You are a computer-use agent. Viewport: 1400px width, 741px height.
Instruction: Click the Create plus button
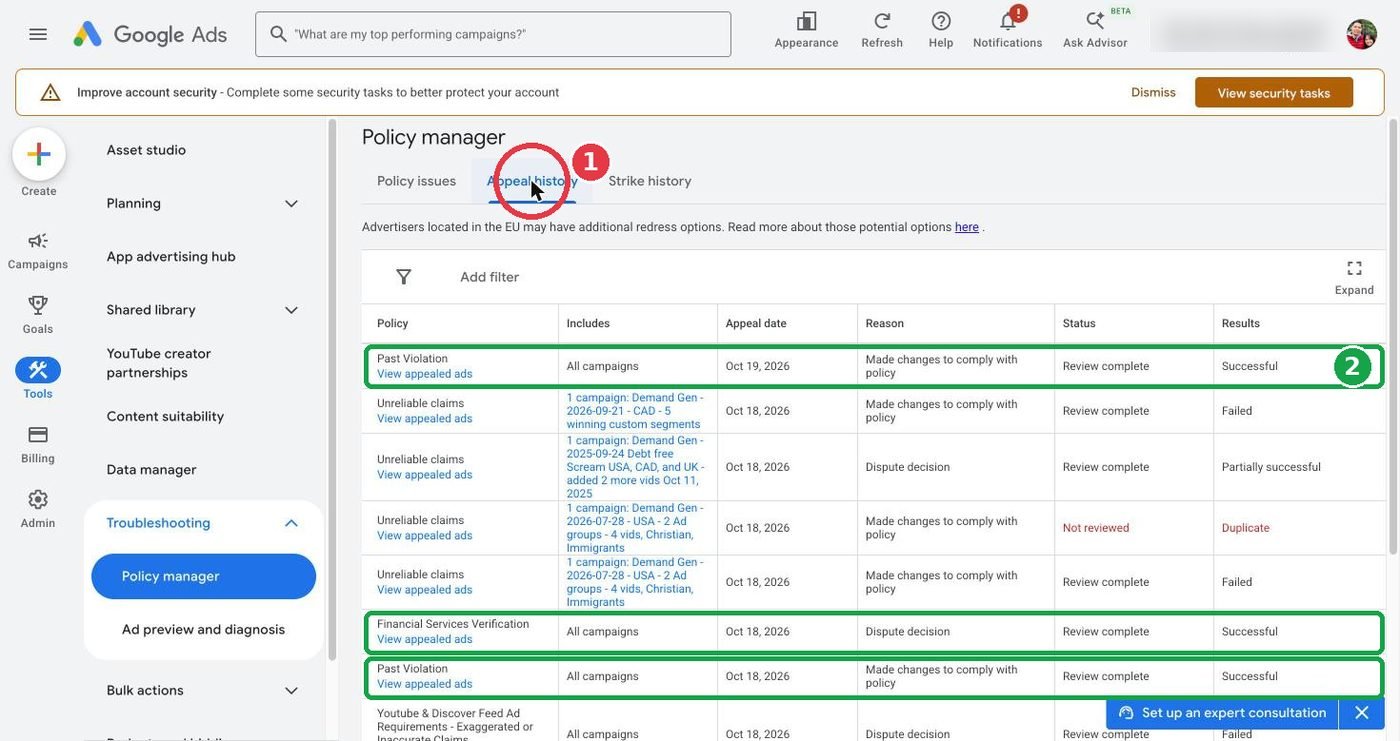click(39, 154)
